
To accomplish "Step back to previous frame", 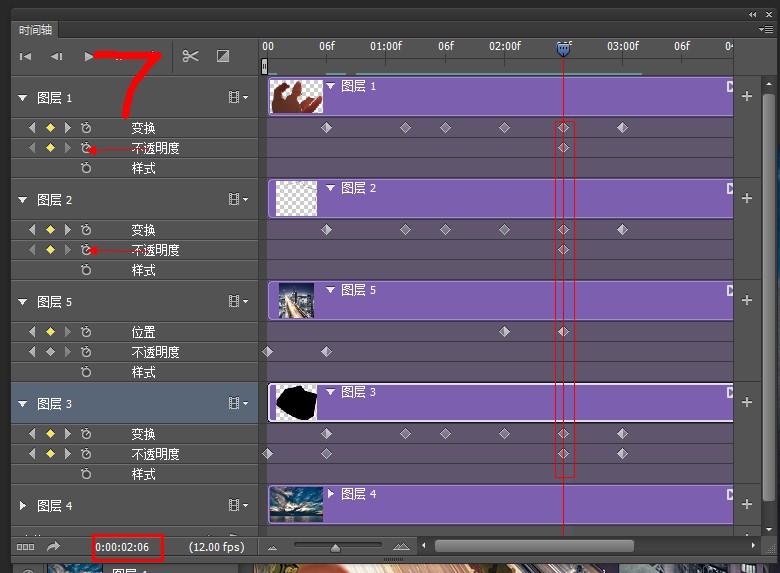I will coord(56,56).
